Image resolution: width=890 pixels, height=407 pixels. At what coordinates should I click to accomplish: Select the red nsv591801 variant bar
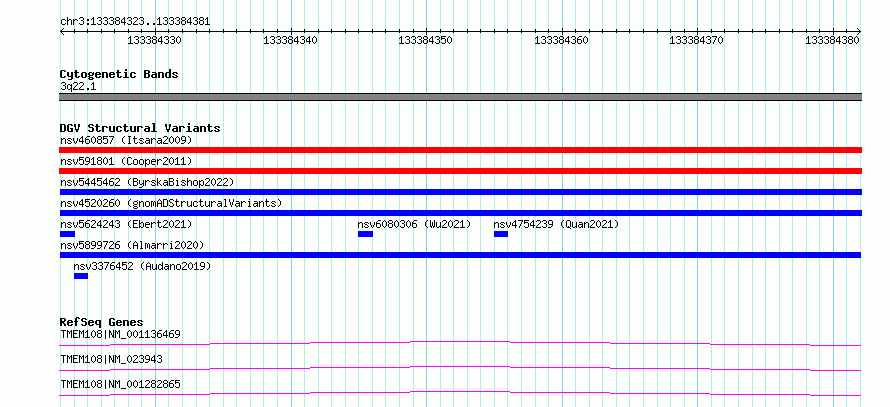click(460, 171)
